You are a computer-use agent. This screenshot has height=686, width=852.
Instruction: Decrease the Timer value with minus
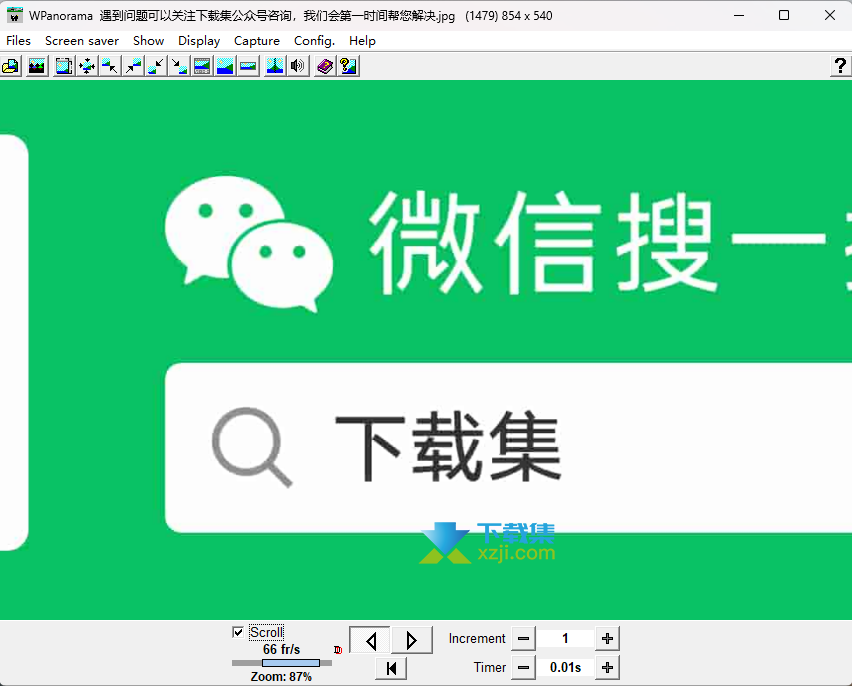[x=523, y=668]
